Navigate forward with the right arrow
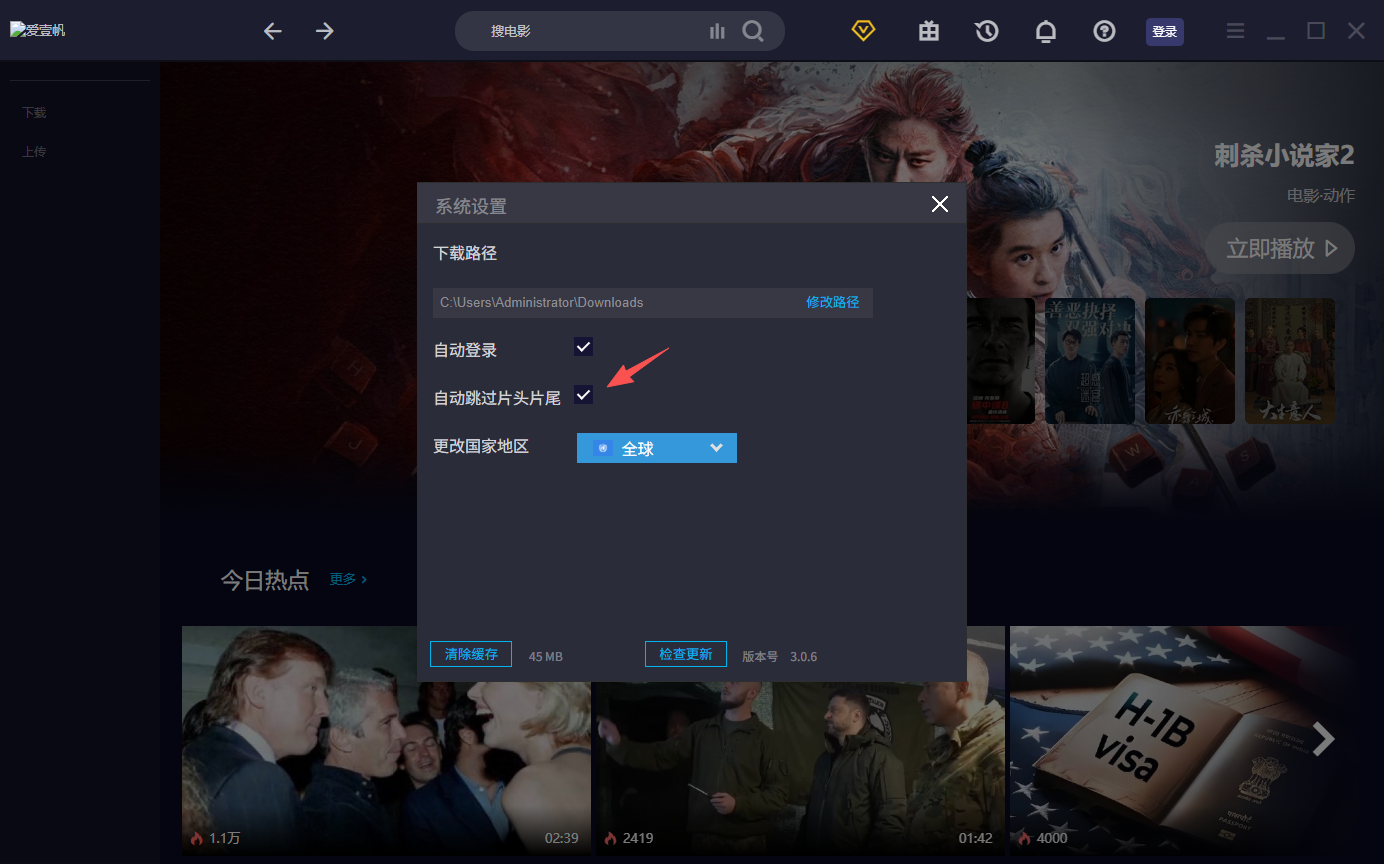1384x864 pixels. click(x=324, y=31)
